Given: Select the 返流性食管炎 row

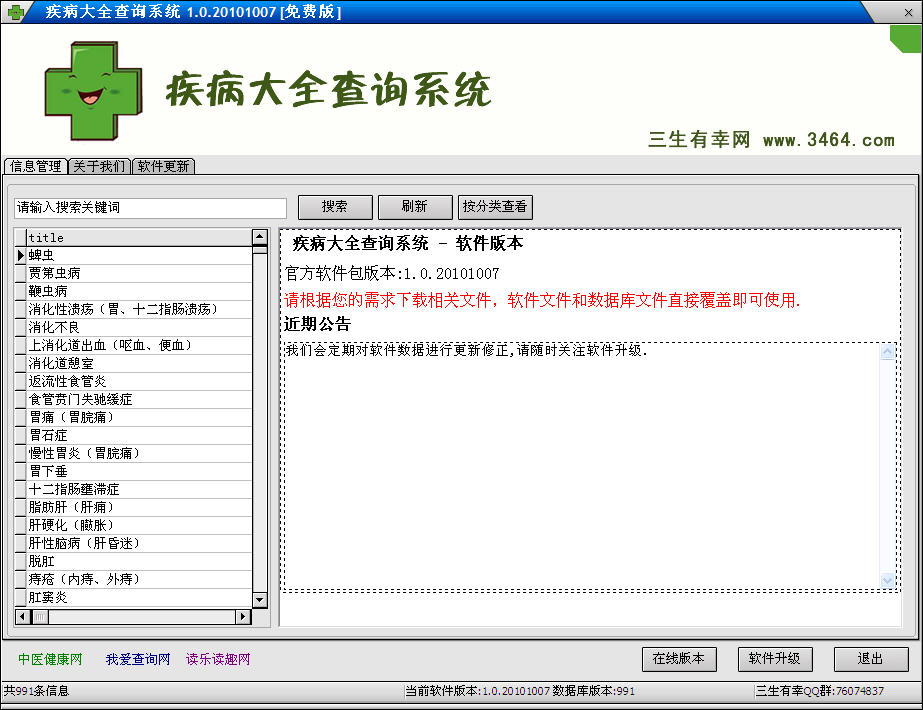Looking at the screenshot, I should (139, 381).
